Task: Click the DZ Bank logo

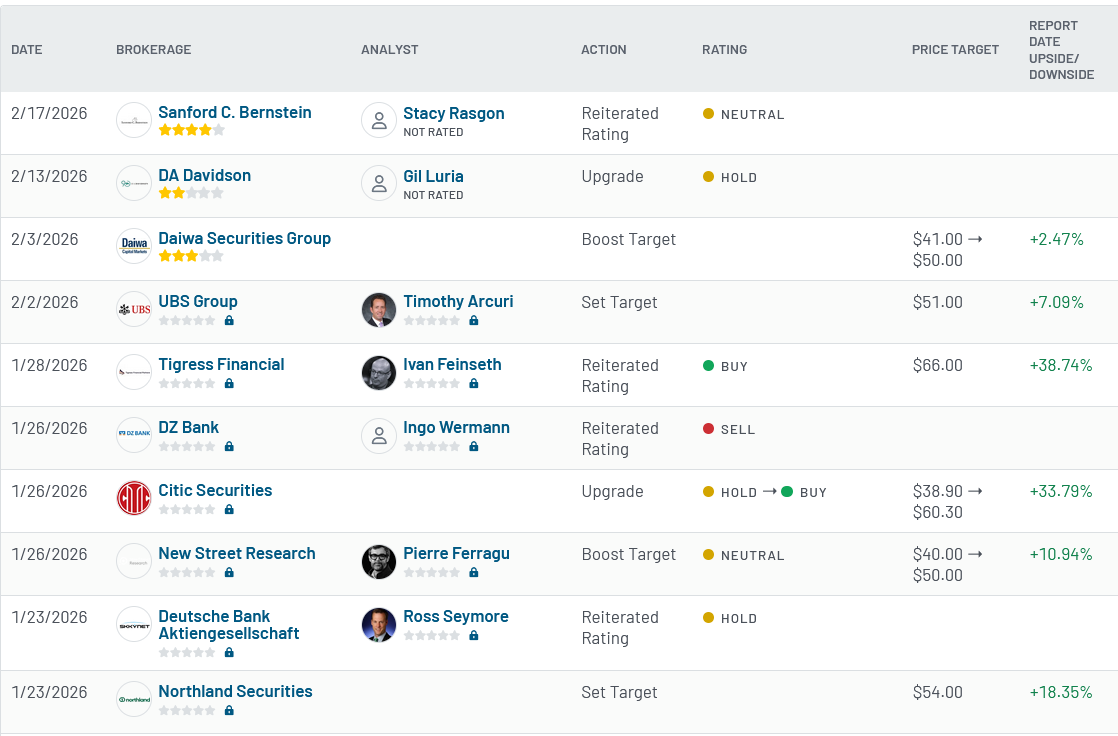Action: point(134,435)
